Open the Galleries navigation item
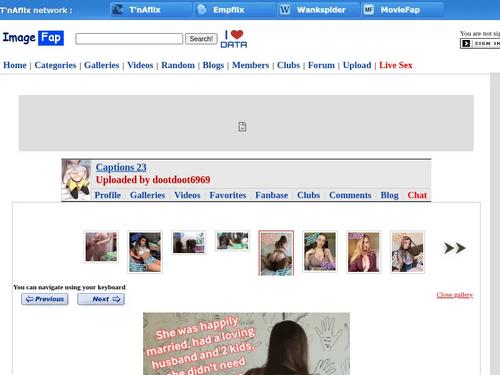The height and width of the screenshot is (375, 500). [102, 65]
